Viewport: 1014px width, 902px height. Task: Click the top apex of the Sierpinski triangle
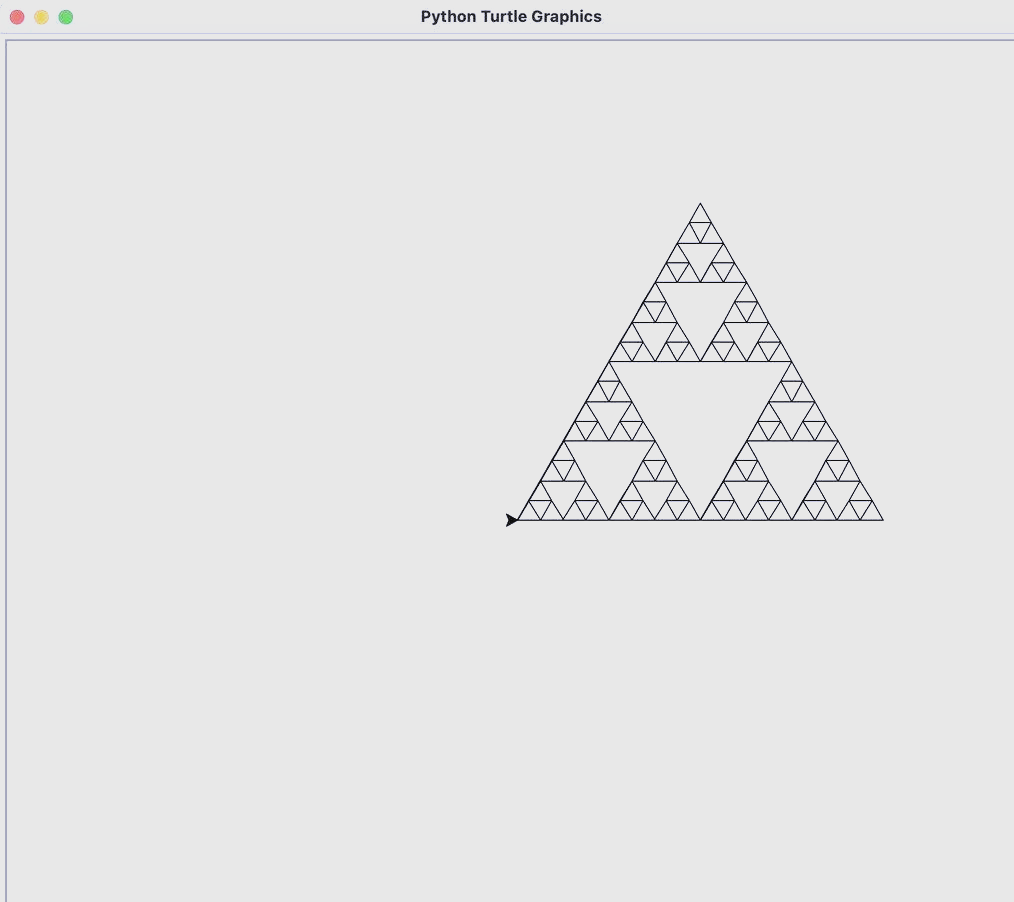click(x=700, y=204)
